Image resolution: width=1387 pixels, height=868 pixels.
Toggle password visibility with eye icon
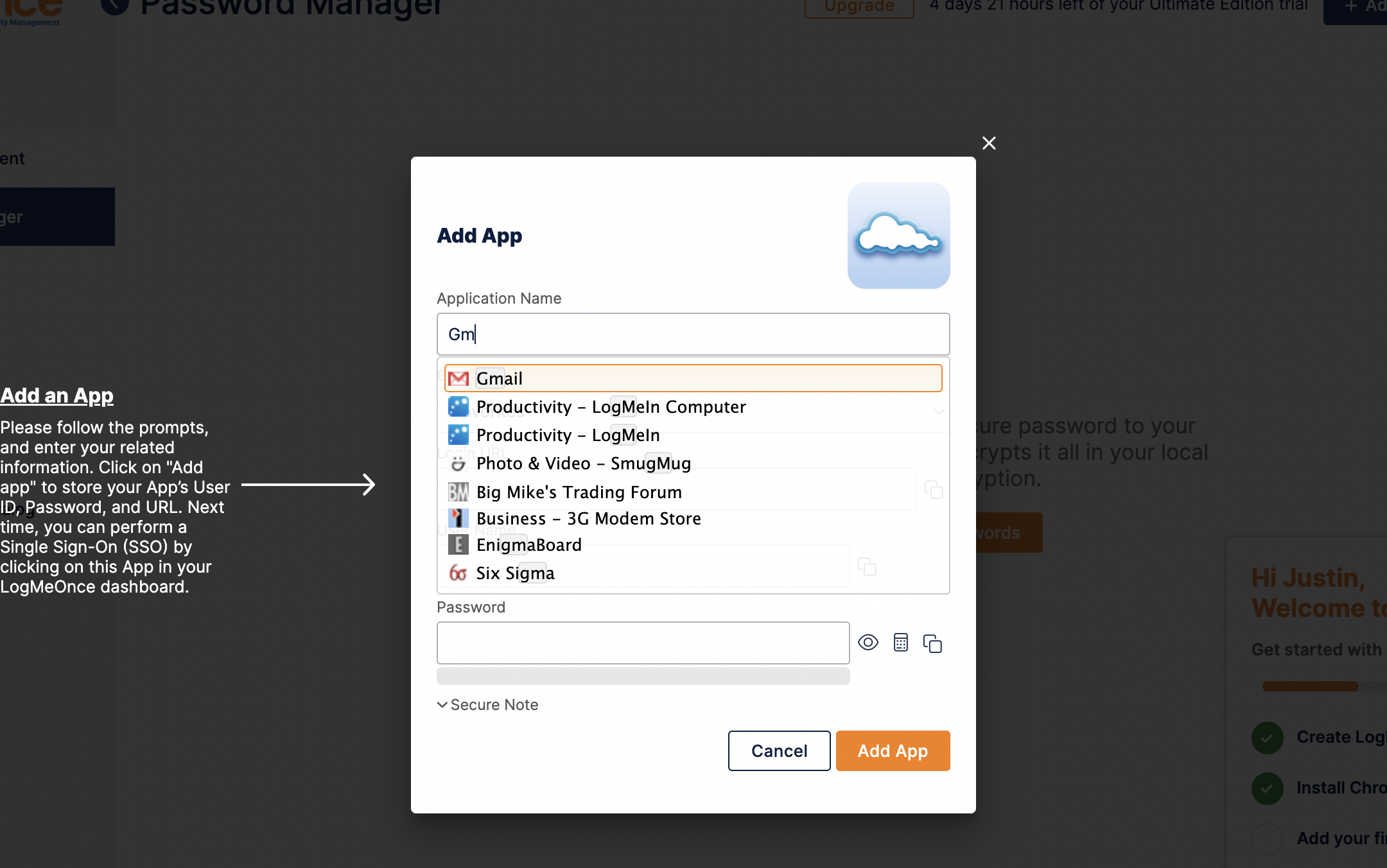(x=868, y=643)
